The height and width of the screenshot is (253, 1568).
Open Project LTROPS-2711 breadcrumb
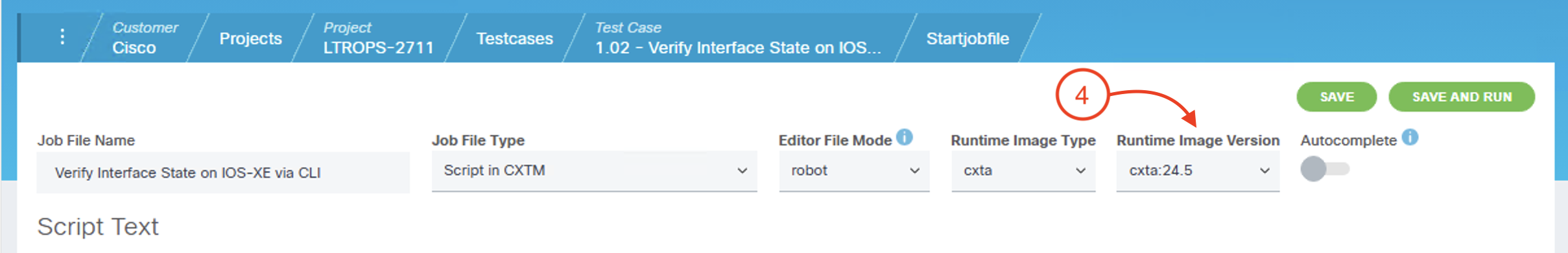[x=378, y=38]
